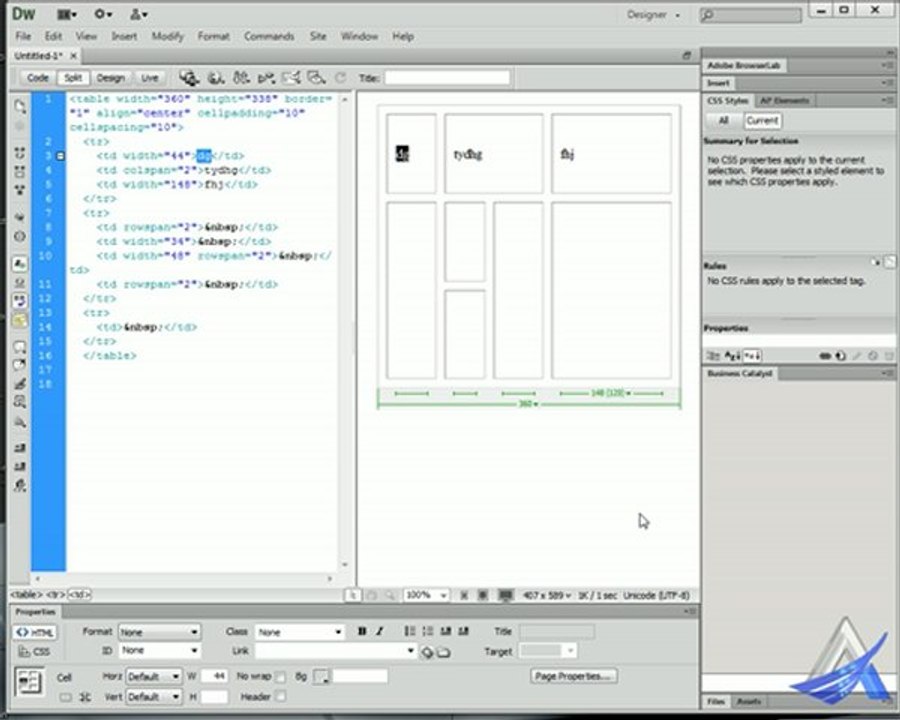Click the New CSS Rule icon in CSS panel
Image resolution: width=900 pixels, height=720 pixels.
point(841,356)
